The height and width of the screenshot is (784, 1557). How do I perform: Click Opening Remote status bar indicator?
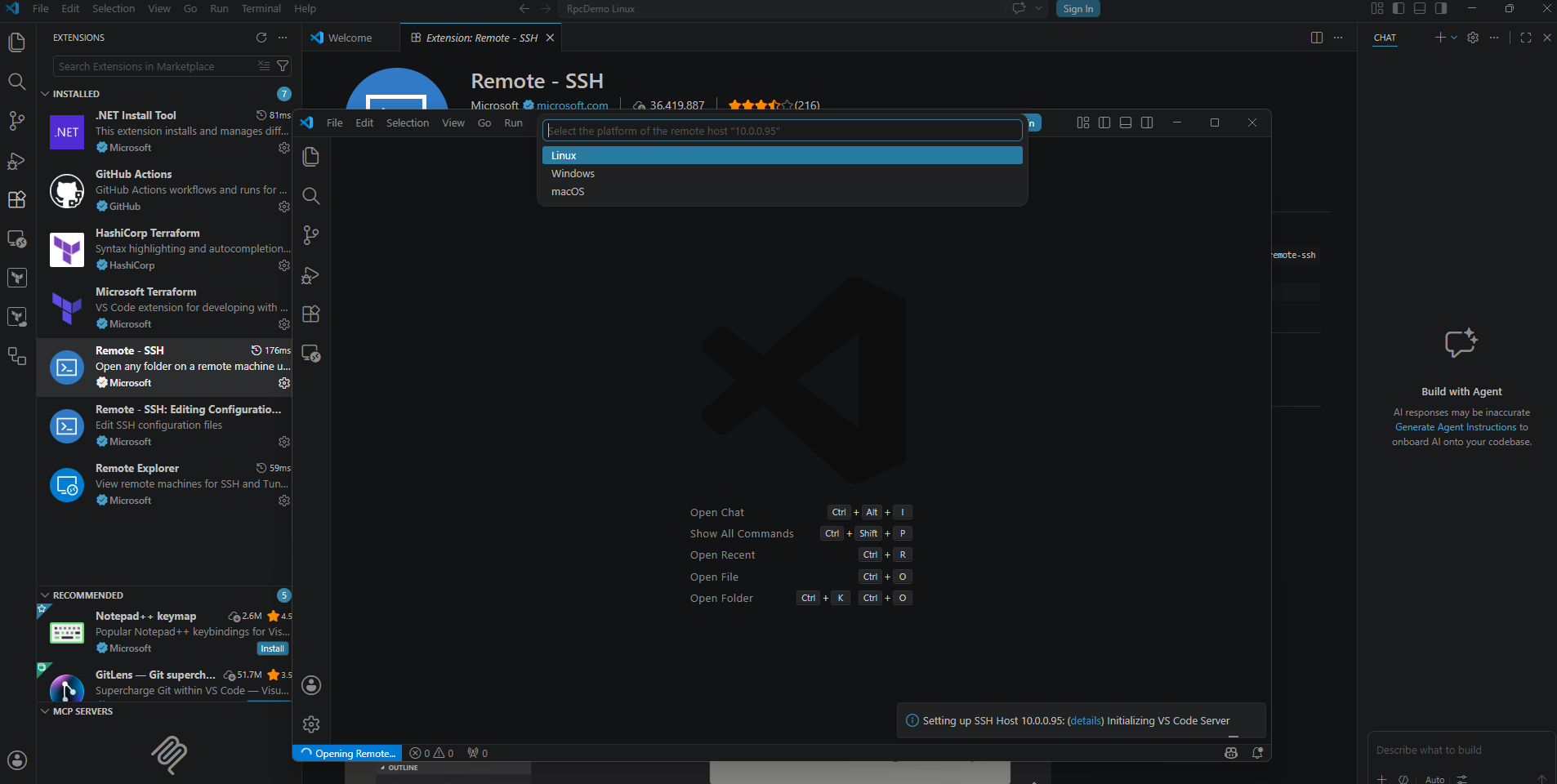coord(347,753)
